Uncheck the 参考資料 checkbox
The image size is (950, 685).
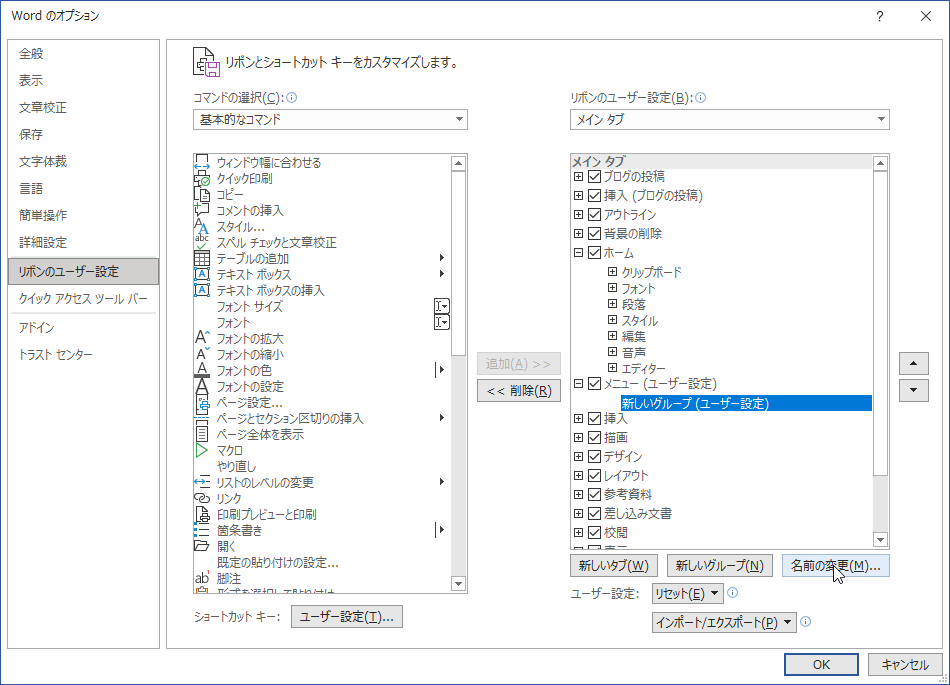(594, 494)
